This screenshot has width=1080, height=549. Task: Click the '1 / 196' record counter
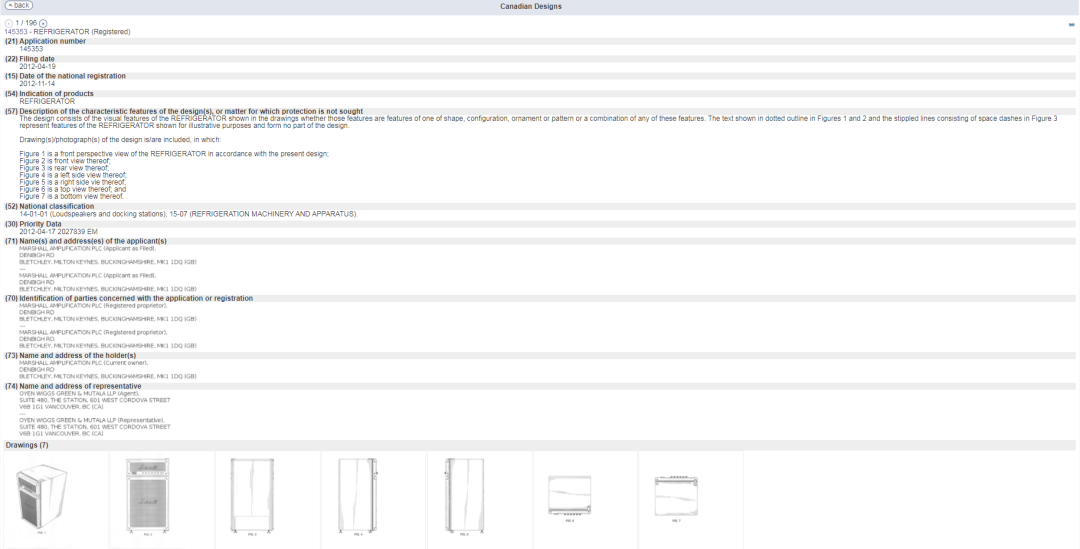pyautogui.click(x=26, y=23)
